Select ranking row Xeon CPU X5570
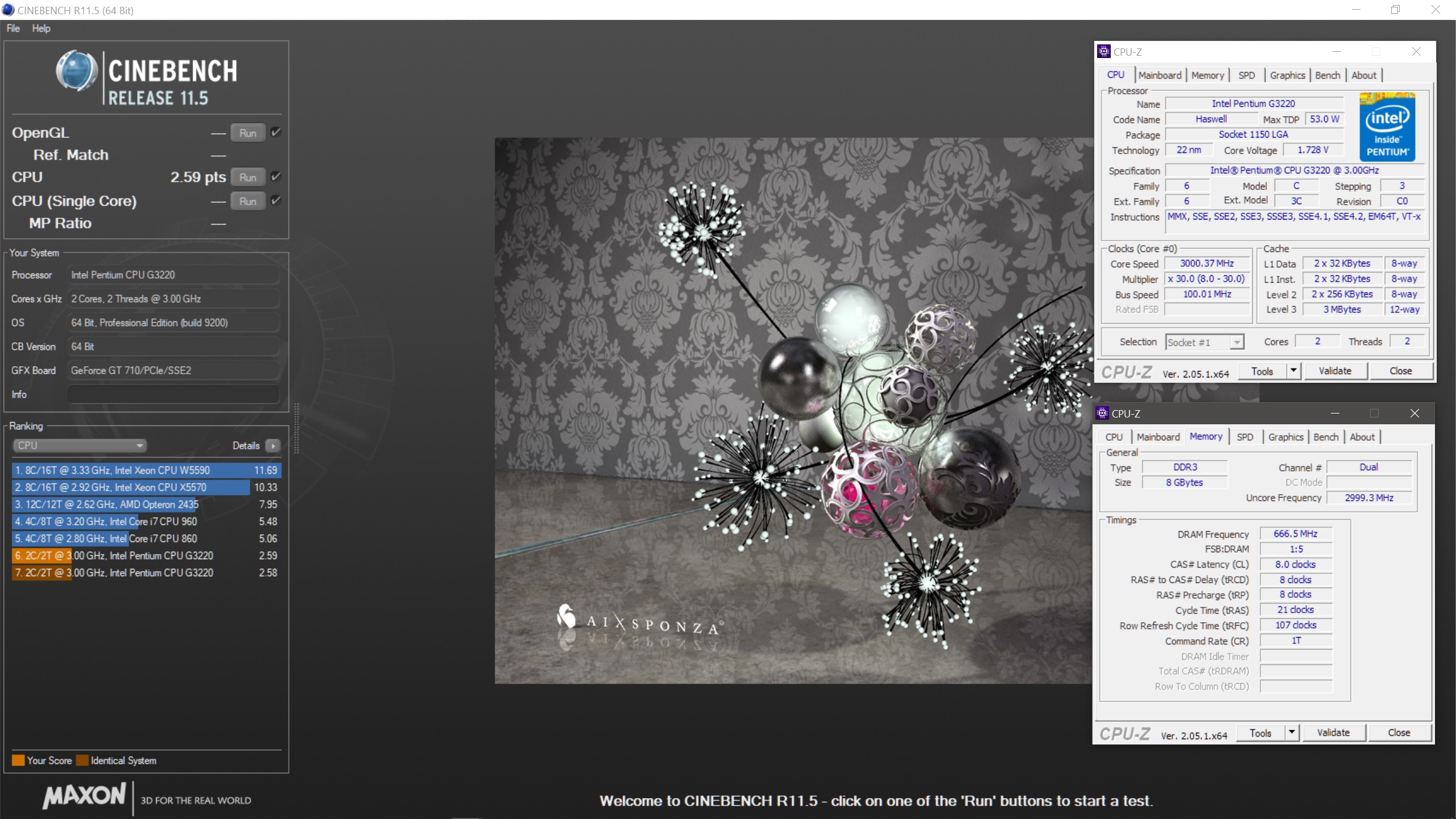The image size is (1456, 819). point(146,487)
